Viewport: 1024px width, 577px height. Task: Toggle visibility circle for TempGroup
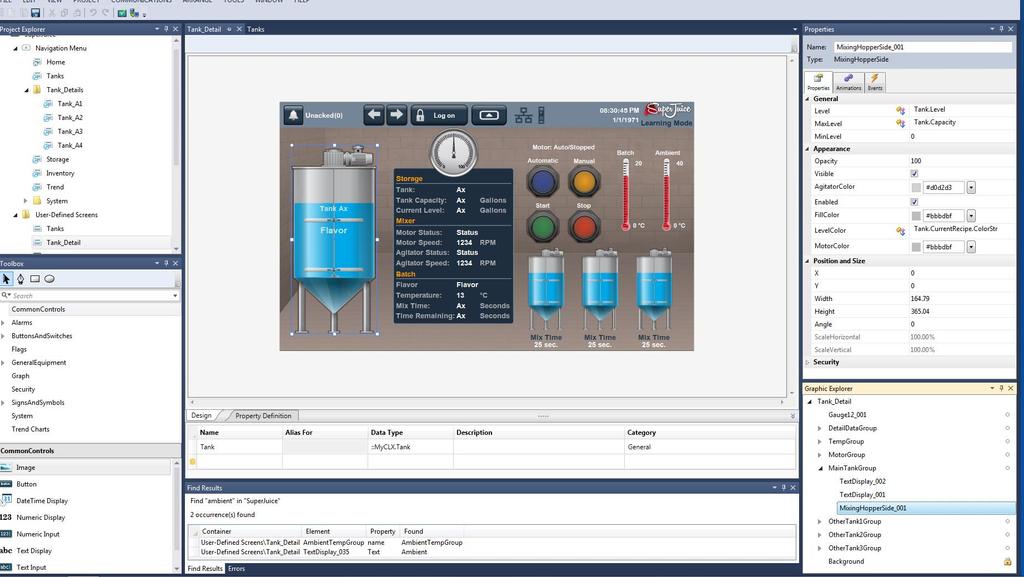tap(1008, 442)
